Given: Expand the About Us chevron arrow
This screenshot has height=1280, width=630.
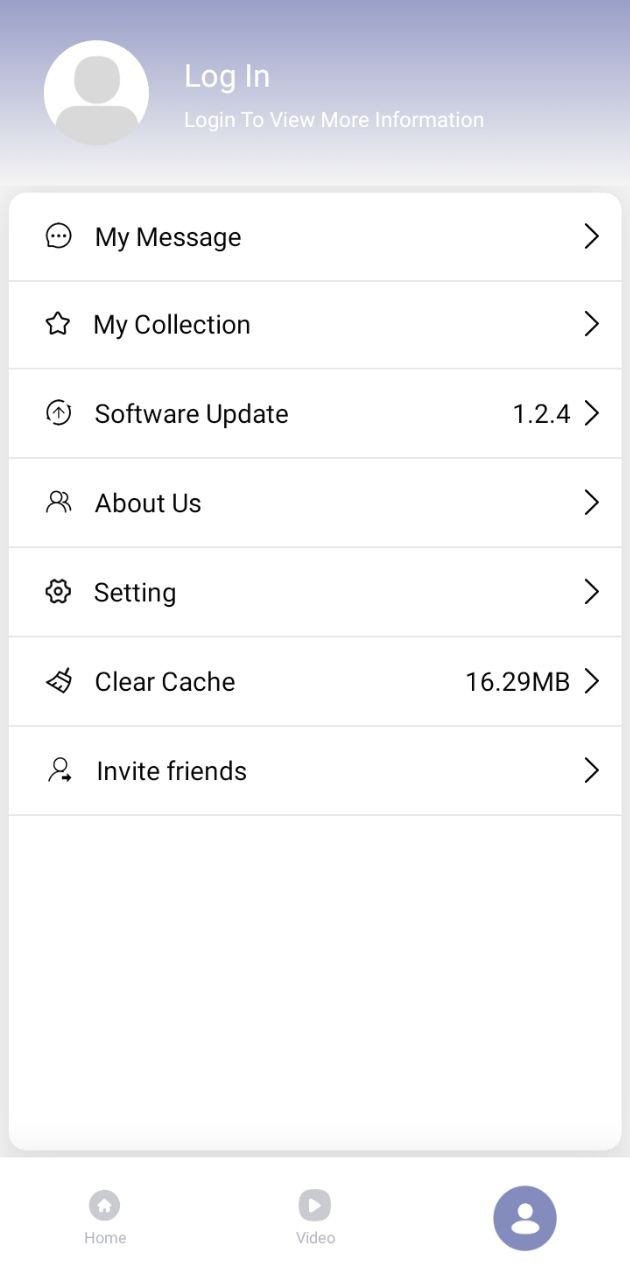Looking at the screenshot, I should [x=591, y=502].
